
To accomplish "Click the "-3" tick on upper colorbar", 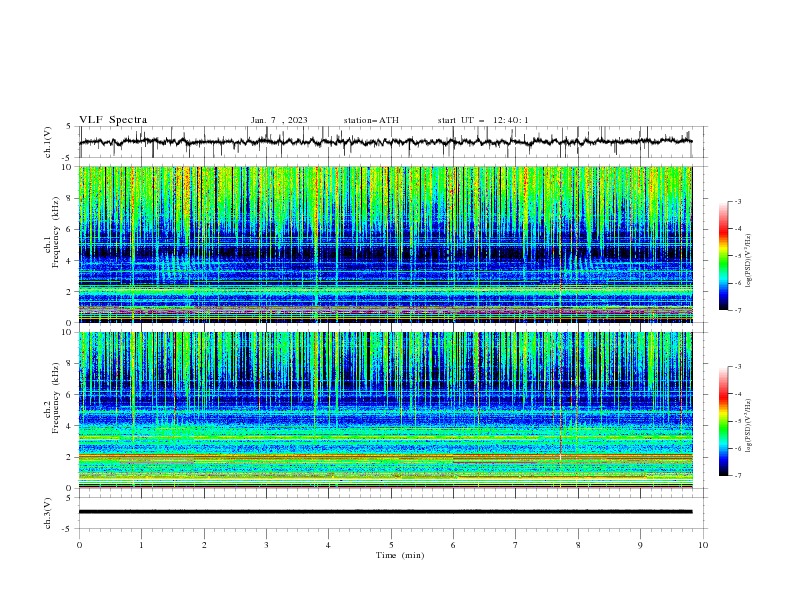I will (x=738, y=201).
